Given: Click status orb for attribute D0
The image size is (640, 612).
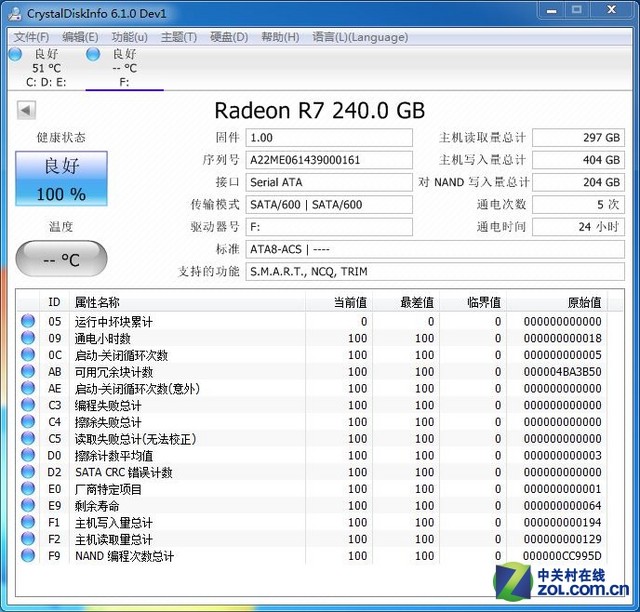Looking at the screenshot, I should [x=28, y=455].
